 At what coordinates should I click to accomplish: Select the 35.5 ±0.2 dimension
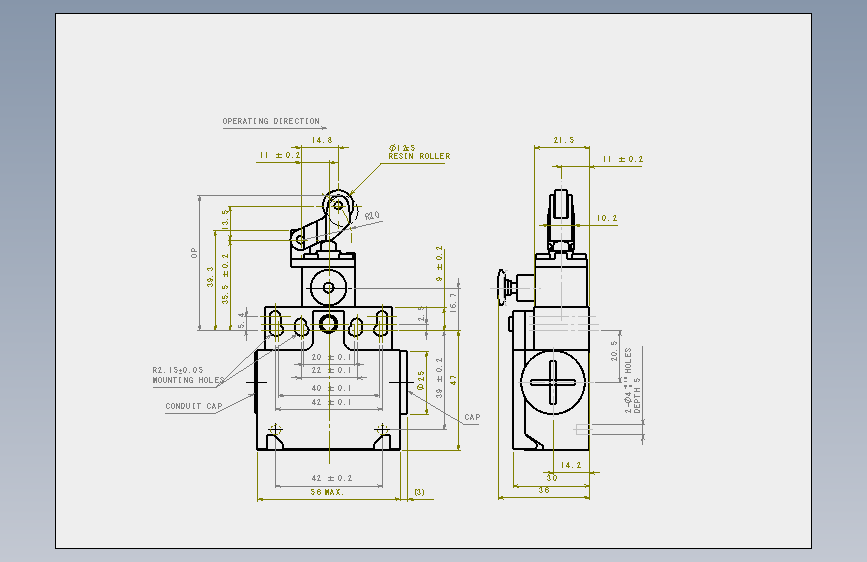click(x=225, y=279)
